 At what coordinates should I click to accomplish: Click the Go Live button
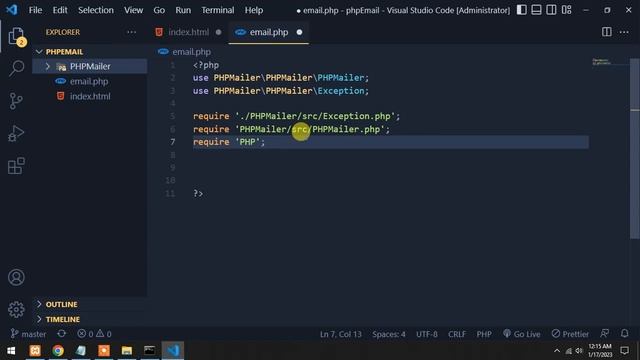click(x=522, y=334)
